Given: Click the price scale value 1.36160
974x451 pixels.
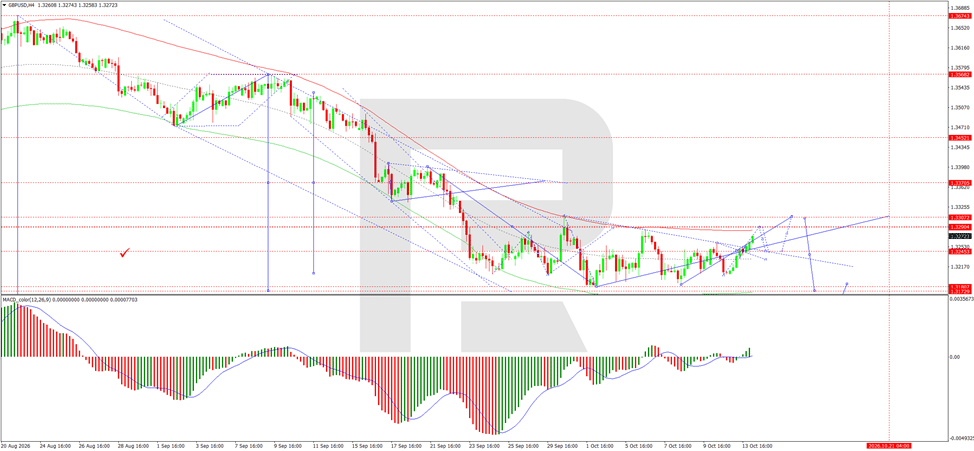Looking at the screenshot, I should coord(960,47).
